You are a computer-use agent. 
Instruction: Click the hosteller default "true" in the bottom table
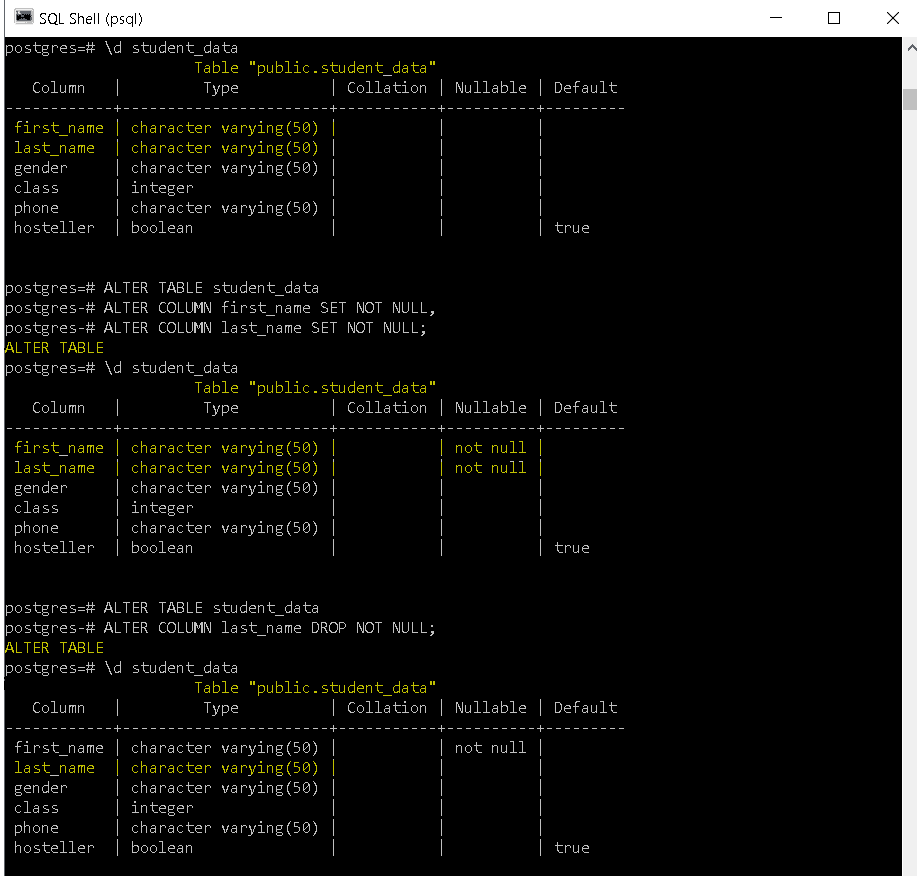click(571, 848)
